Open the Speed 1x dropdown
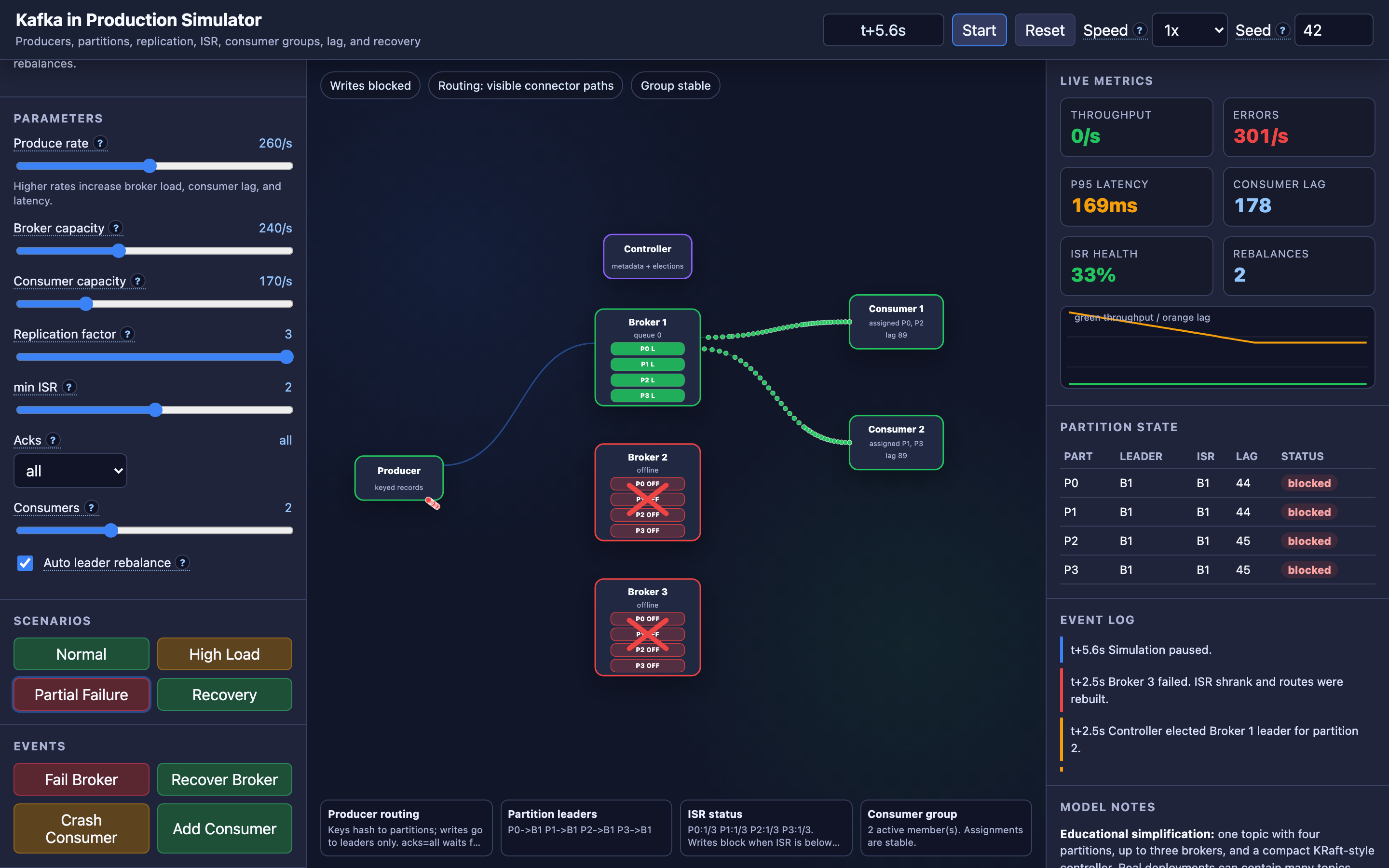The height and width of the screenshot is (868, 1389). point(1189,30)
